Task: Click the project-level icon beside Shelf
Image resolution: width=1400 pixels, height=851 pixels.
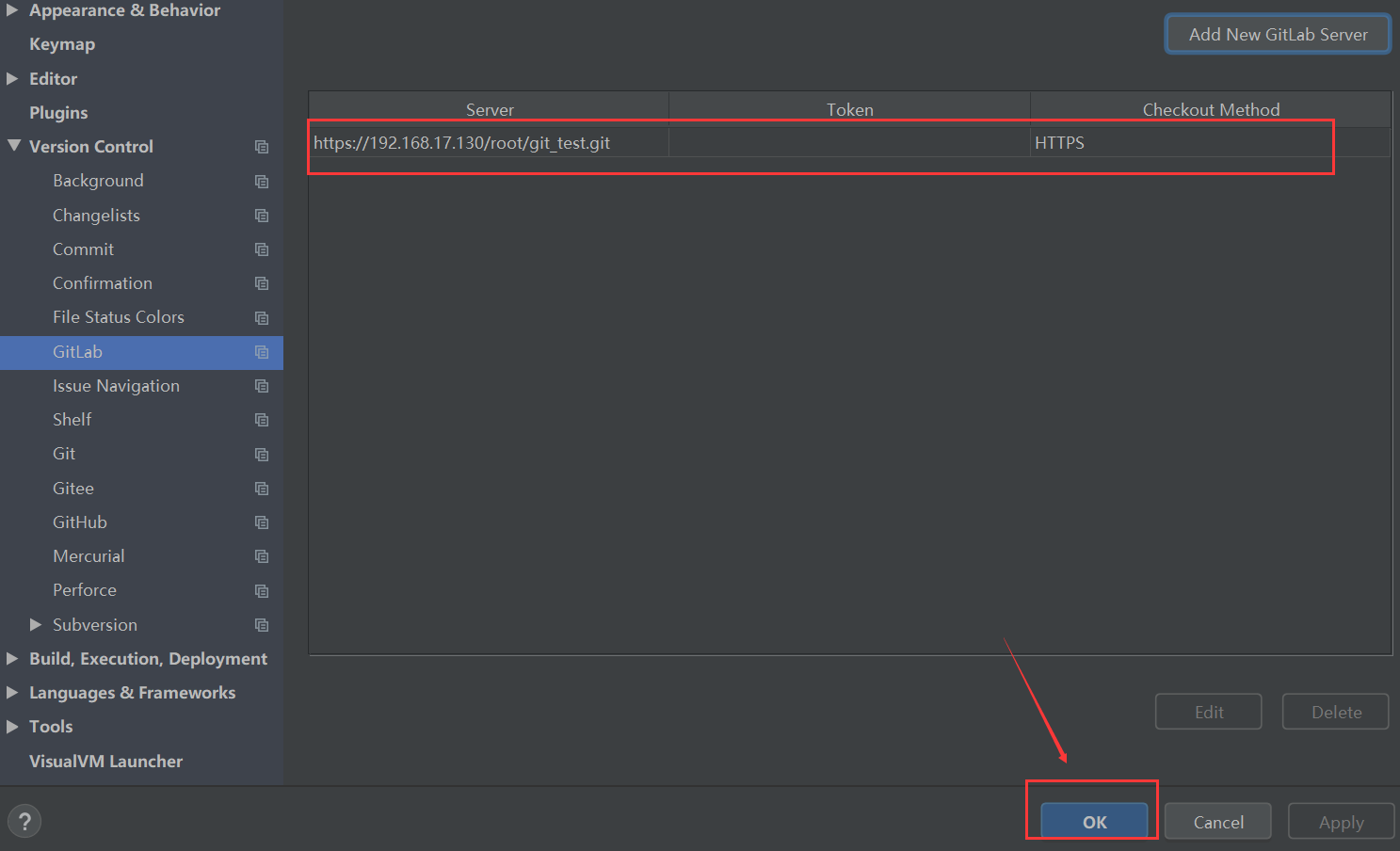Action: pyautogui.click(x=262, y=420)
